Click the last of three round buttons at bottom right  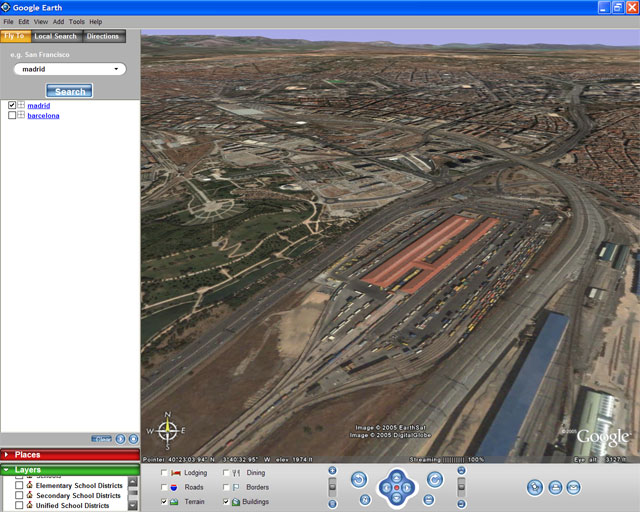[573, 487]
